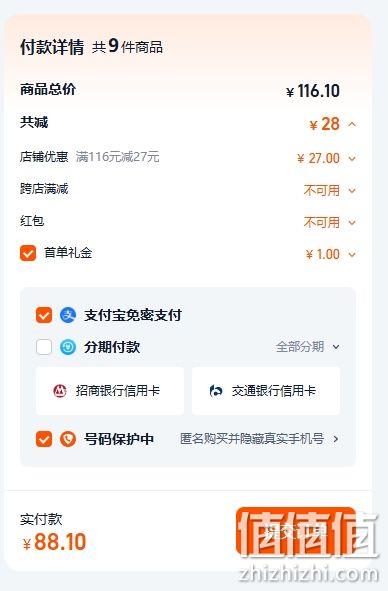This screenshot has width=388, height=591.
Task: Open the number protection arrow
Action: 336,439
